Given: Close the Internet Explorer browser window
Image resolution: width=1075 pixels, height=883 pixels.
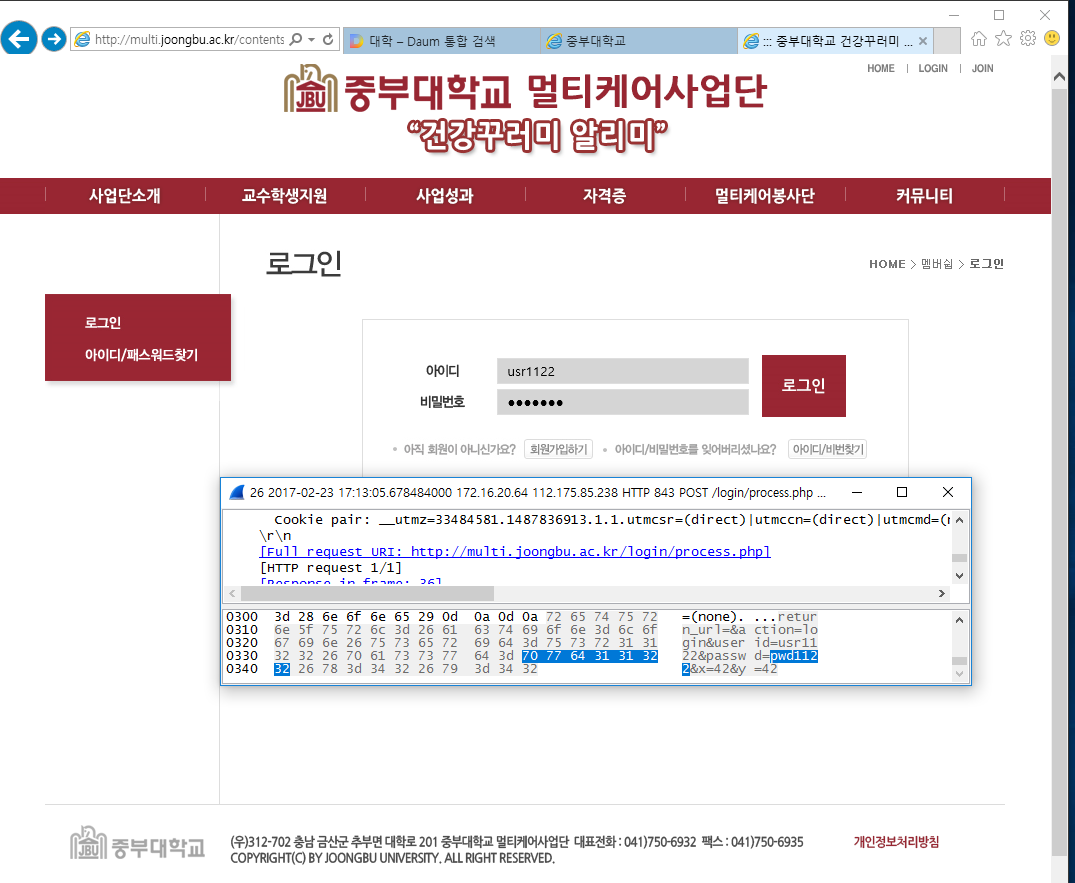Looking at the screenshot, I should [x=1045, y=14].
